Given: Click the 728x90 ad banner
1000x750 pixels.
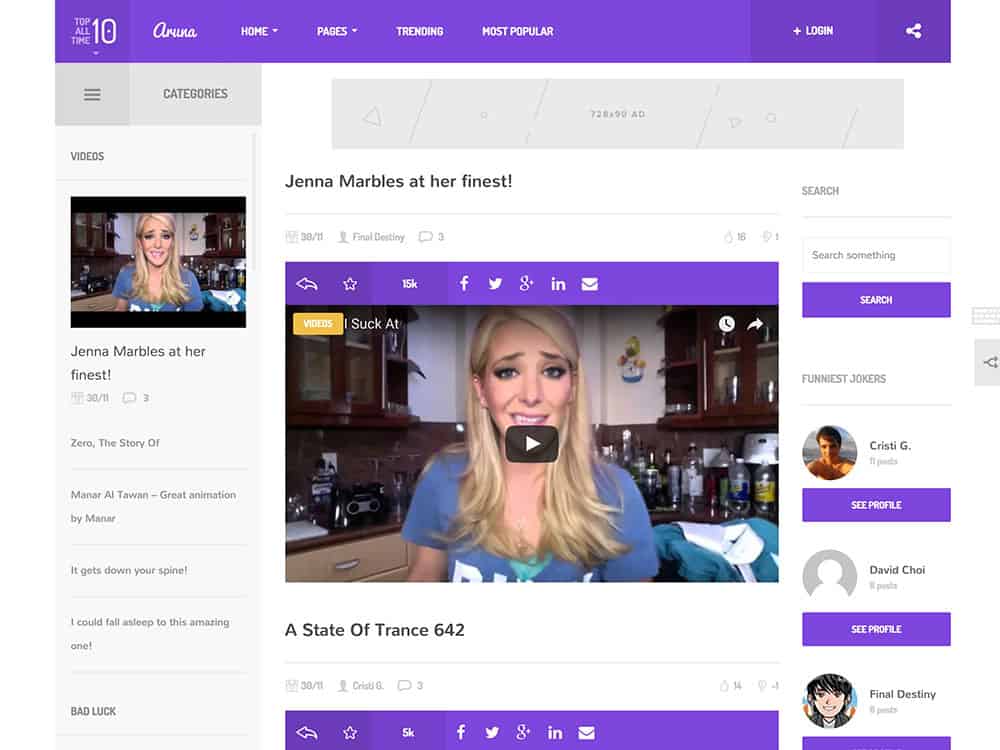Looking at the screenshot, I should tap(617, 114).
